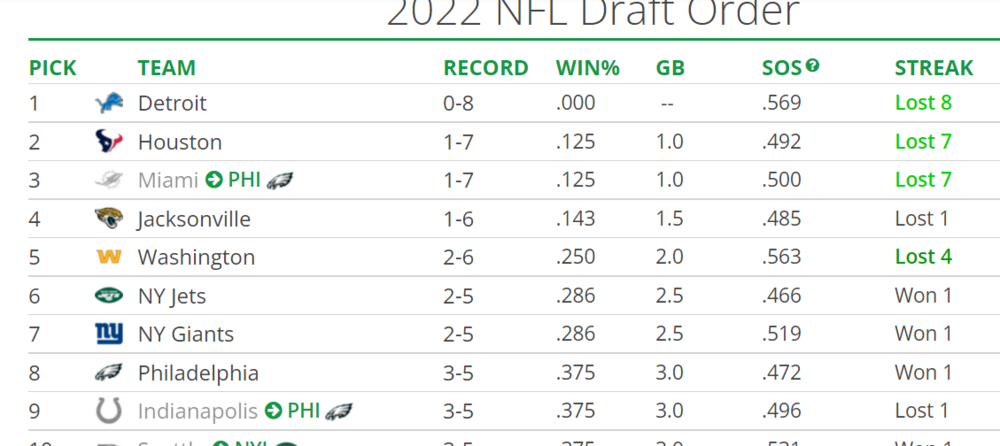The height and width of the screenshot is (446, 1000).
Task: Click the SOS help question mark icon
Action: [x=812, y=66]
